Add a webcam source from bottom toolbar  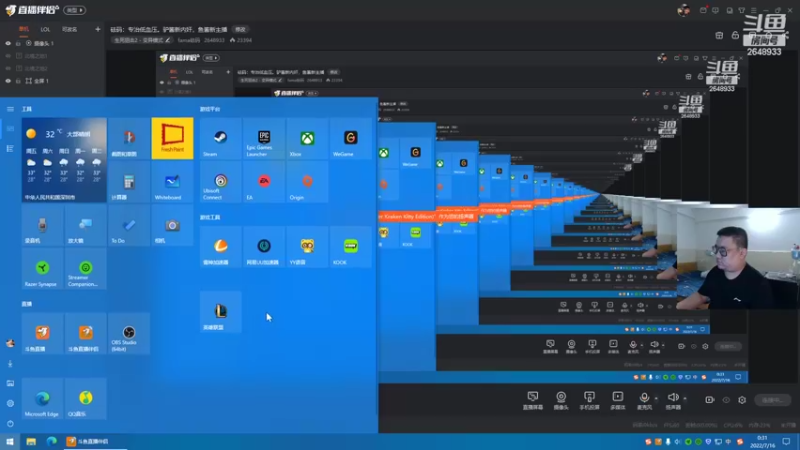click(561, 400)
